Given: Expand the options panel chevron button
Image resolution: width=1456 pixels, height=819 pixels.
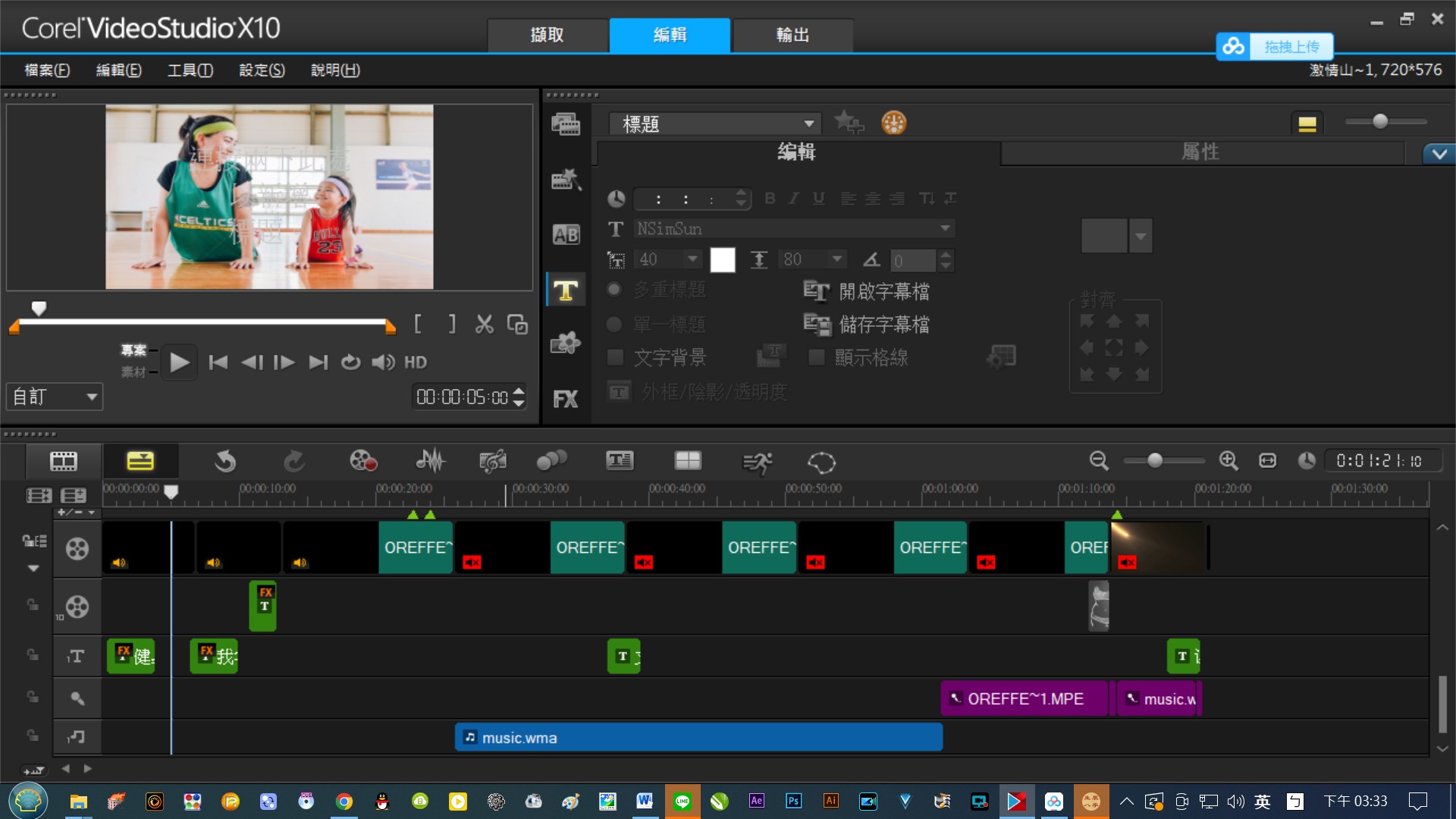Looking at the screenshot, I should click(1439, 154).
